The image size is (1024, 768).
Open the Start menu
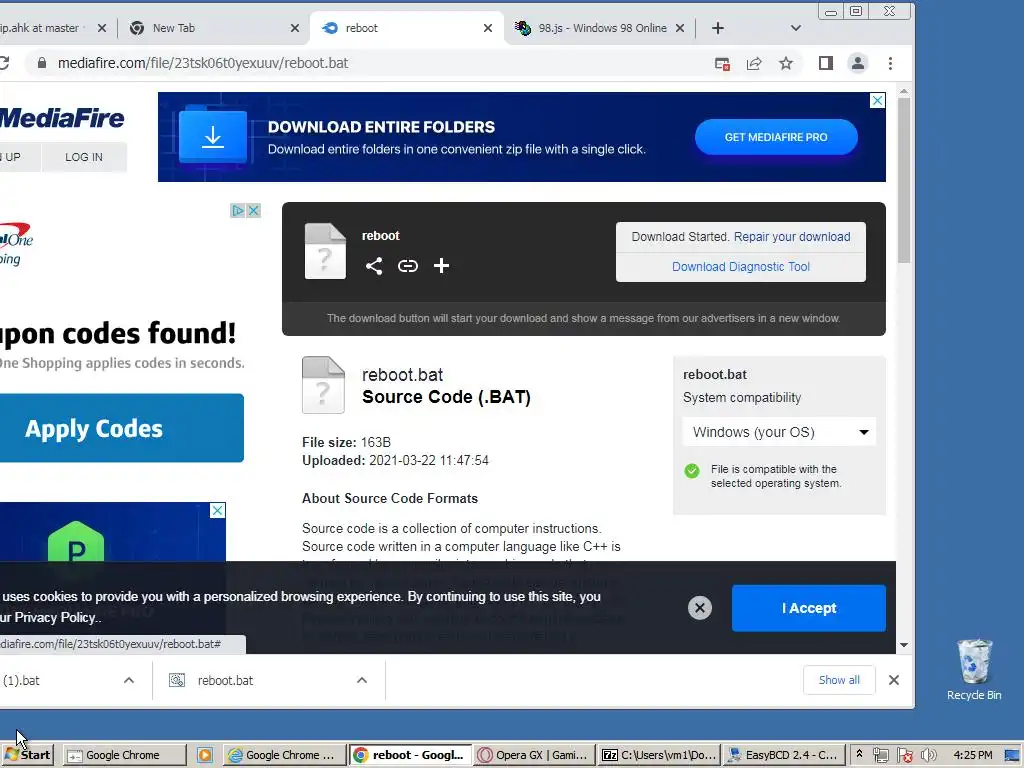click(27, 755)
